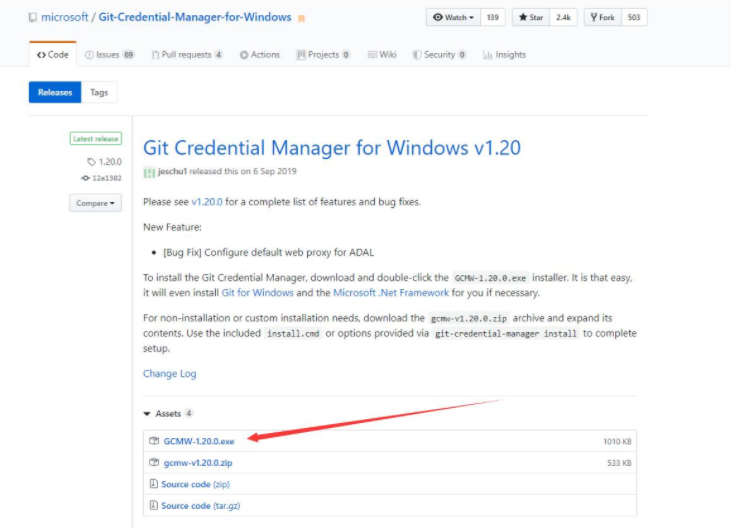Viewport: 731px width, 528px height.
Task: Download Source code (tar.gz)
Action: 201,506
